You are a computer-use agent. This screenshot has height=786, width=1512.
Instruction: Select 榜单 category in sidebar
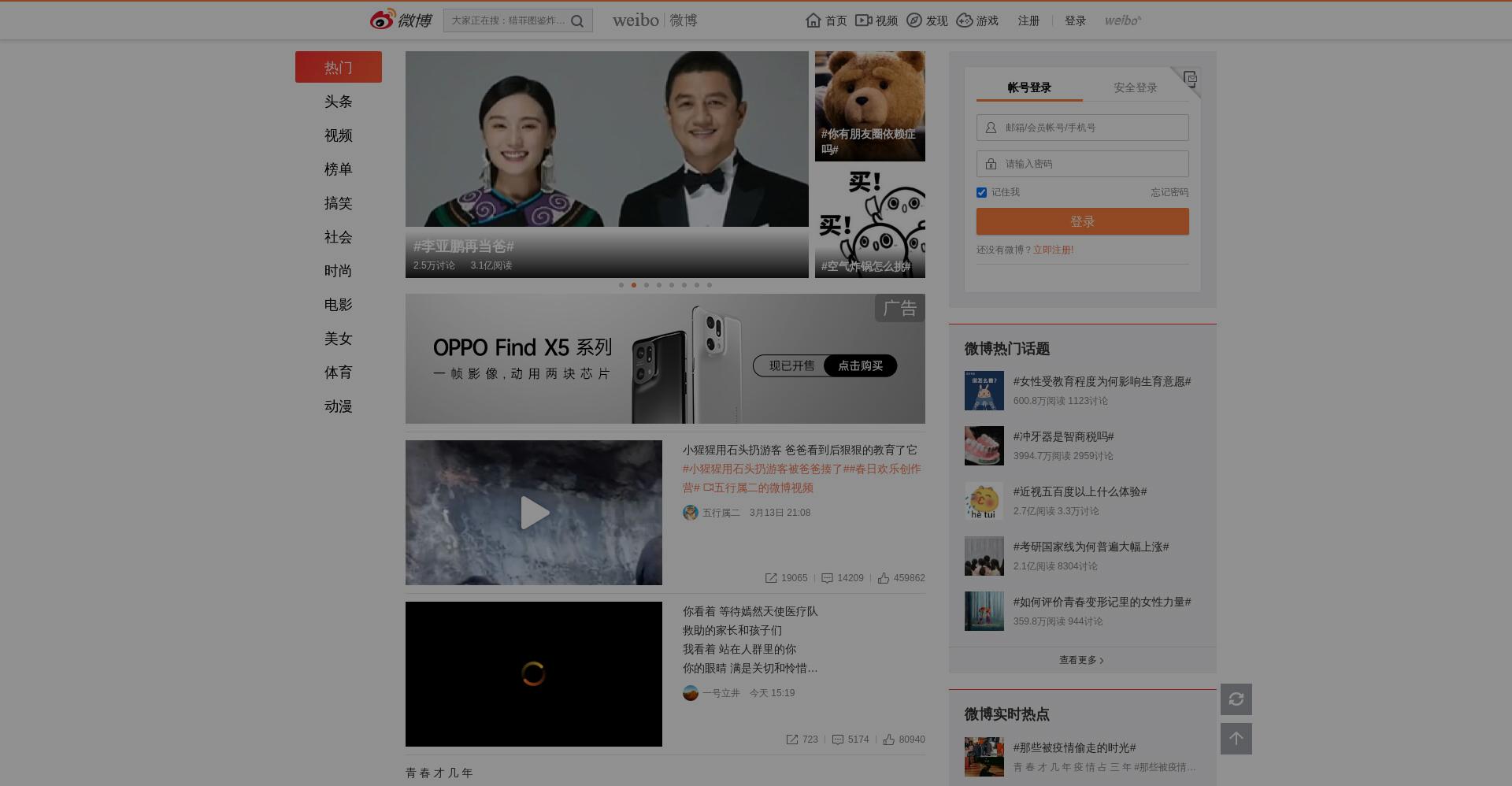click(x=339, y=169)
